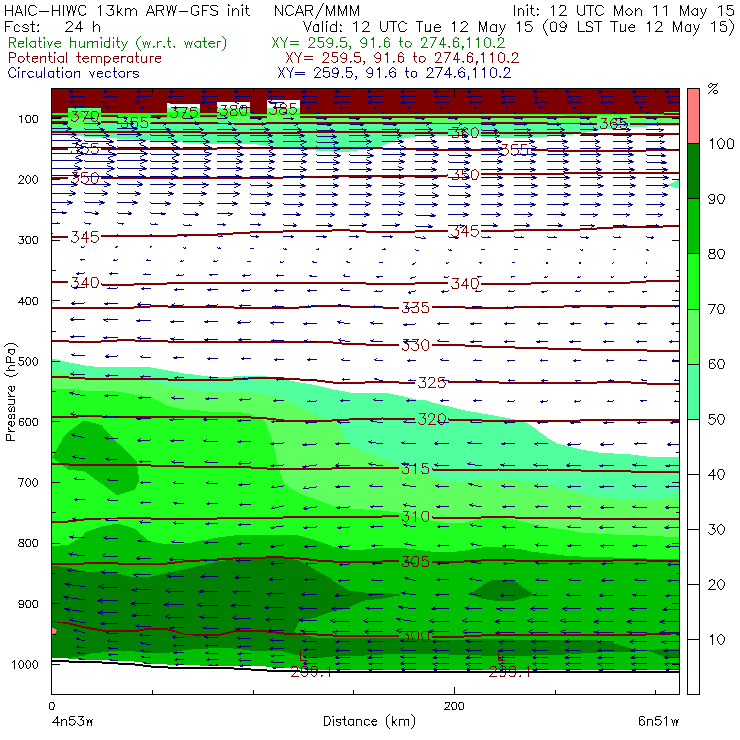This screenshot has height=740, width=740.
Task: Click the red 'Potential temperature' label
Action: point(84,58)
